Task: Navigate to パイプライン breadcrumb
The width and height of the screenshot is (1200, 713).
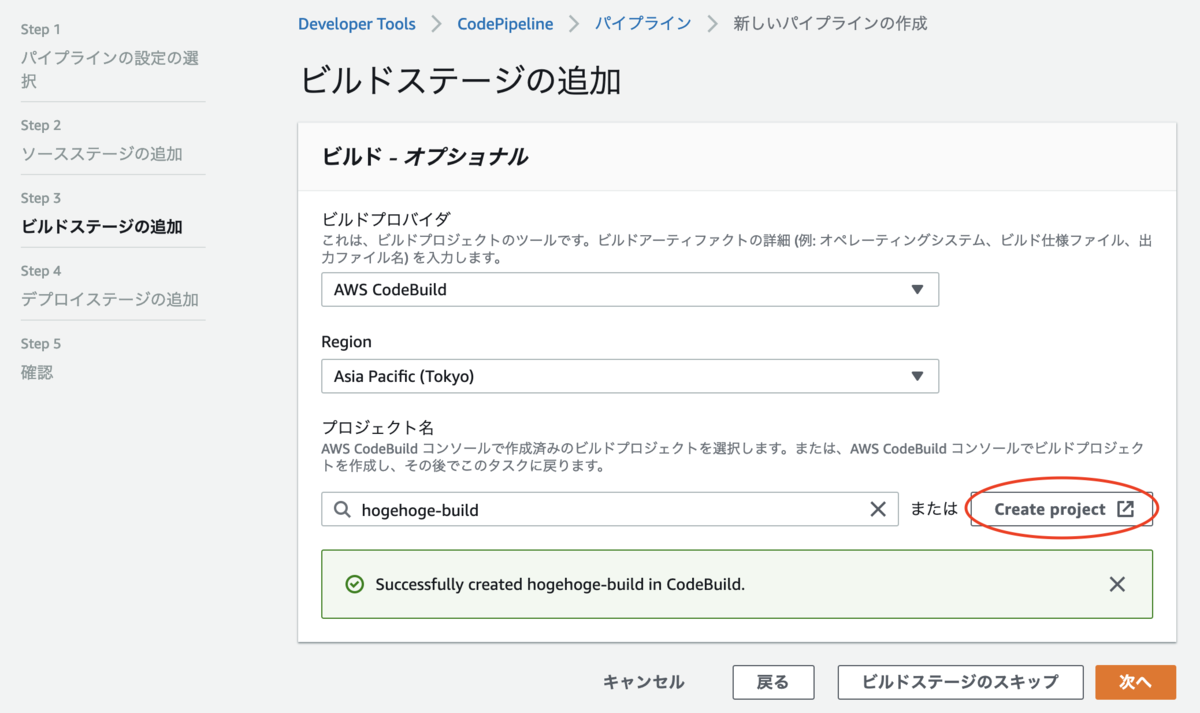Action: 643,23
